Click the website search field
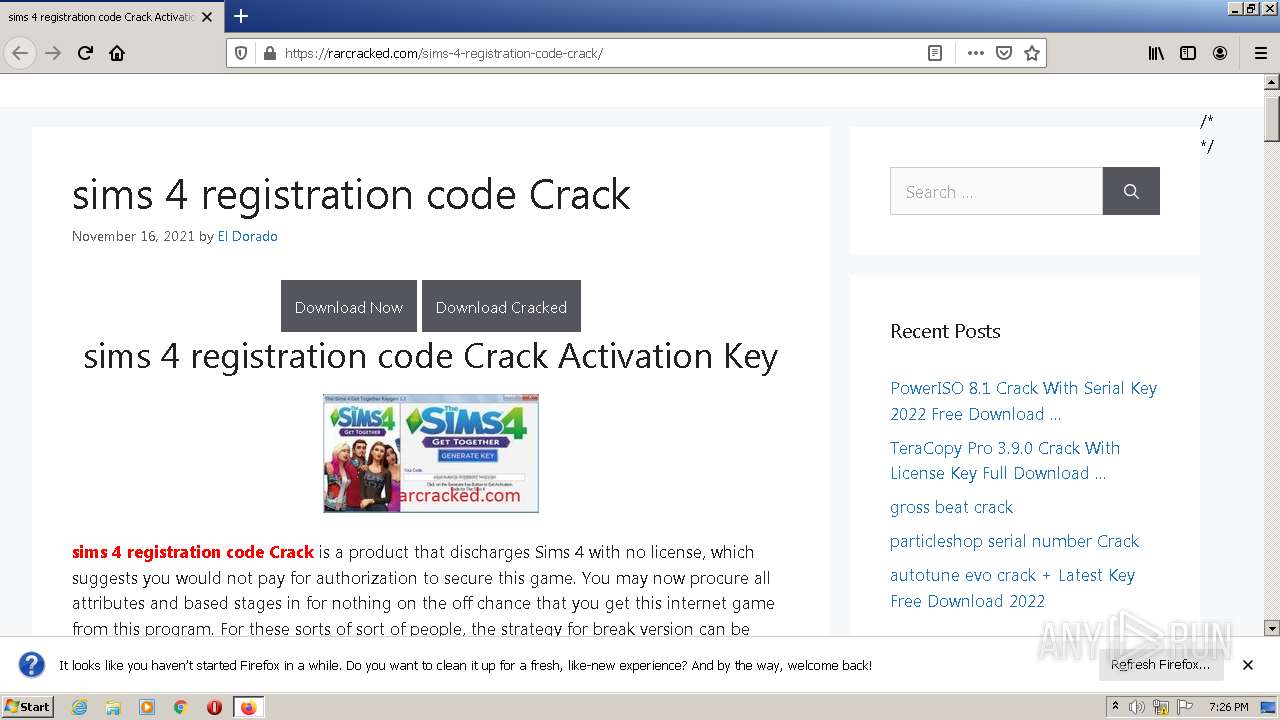The height and width of the screenshot is (720, 1280). tap(996, 191)
